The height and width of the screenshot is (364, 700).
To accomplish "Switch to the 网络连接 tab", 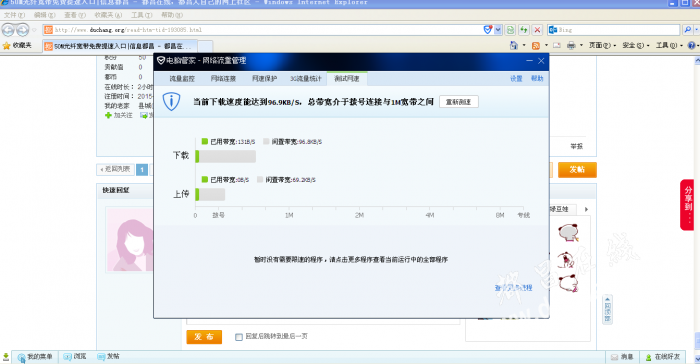I will click(x=223, y=79).
